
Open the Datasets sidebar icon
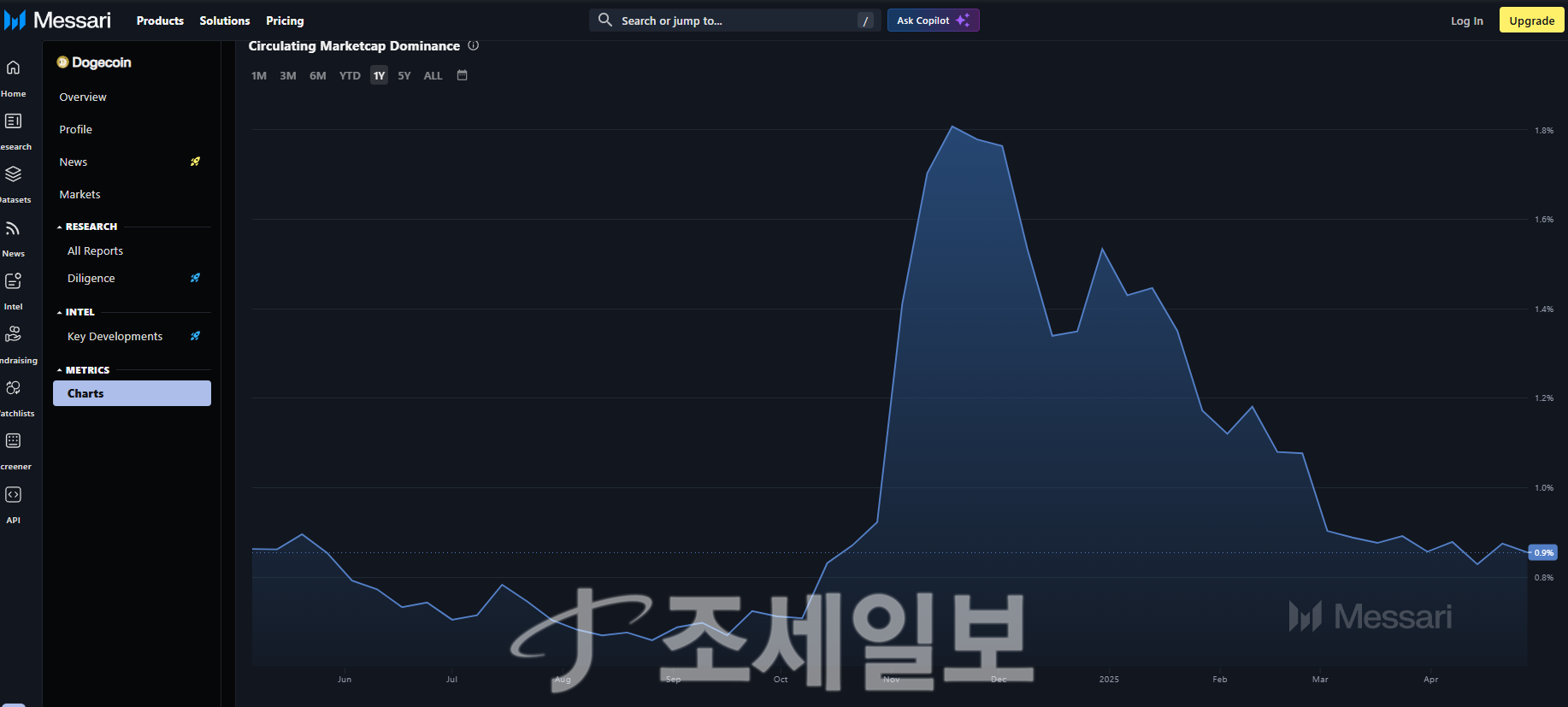13,174
